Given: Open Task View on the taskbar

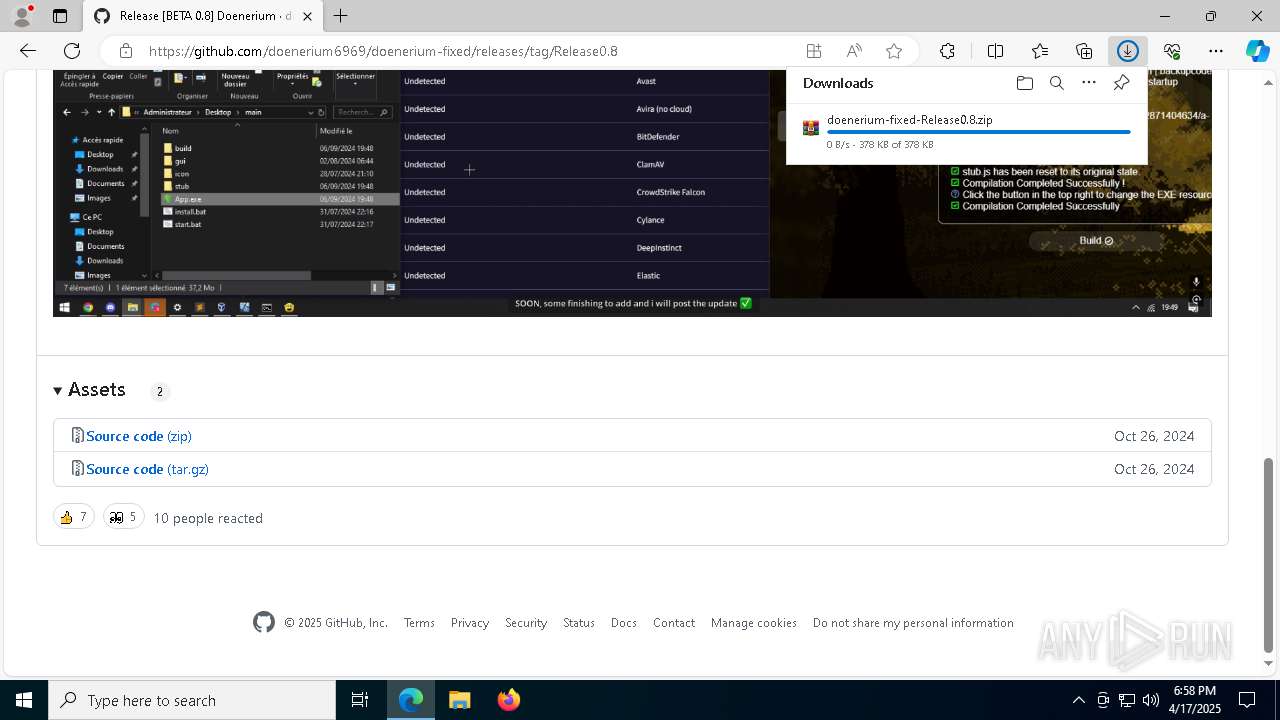Looking at the screenshot, I should [x=360, y=700].
